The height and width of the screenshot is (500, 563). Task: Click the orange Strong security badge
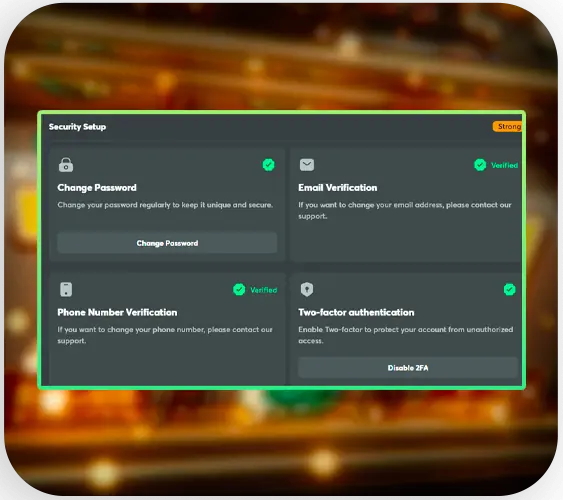coord(507,126)
